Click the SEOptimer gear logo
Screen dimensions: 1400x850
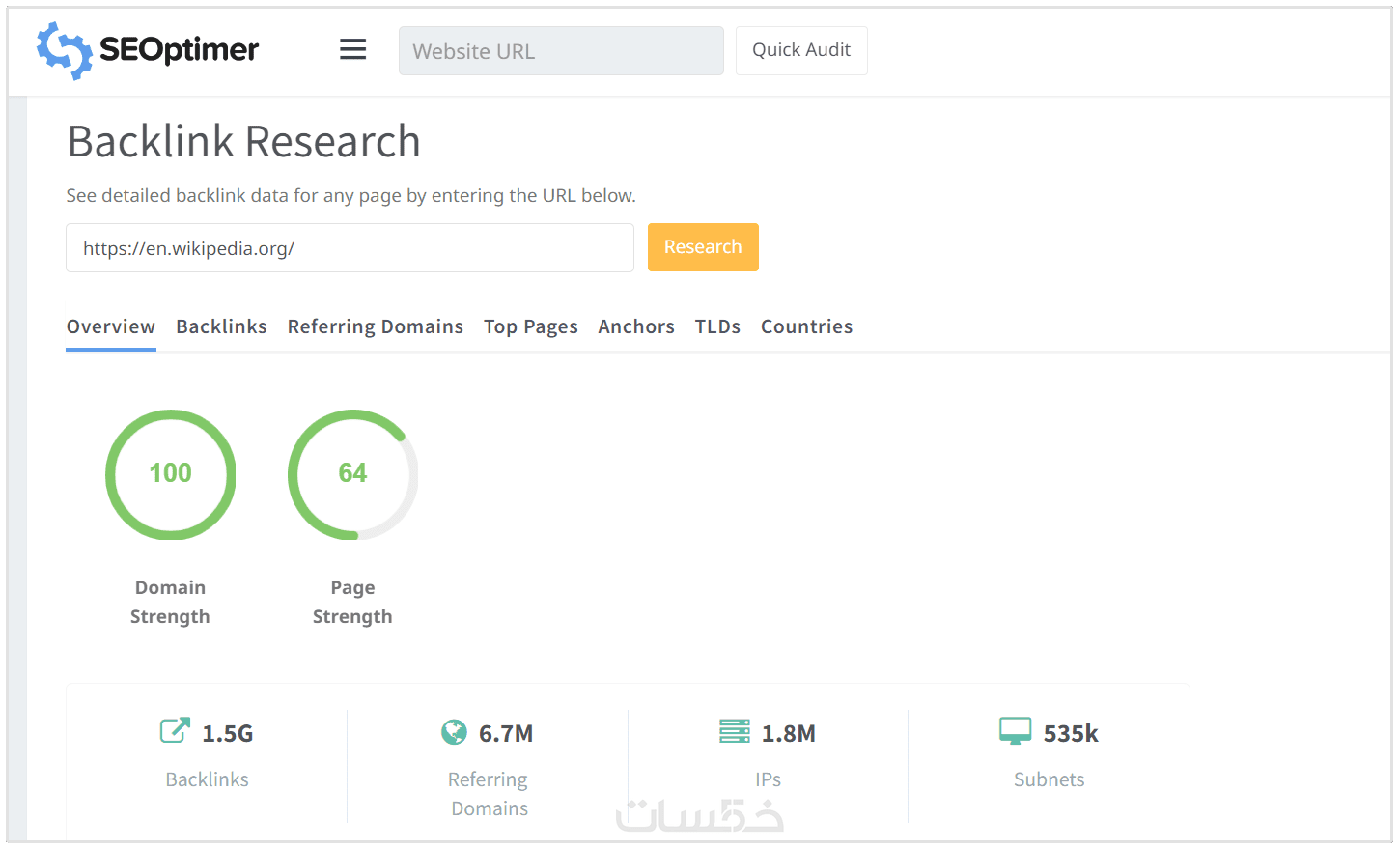point(65,50)
